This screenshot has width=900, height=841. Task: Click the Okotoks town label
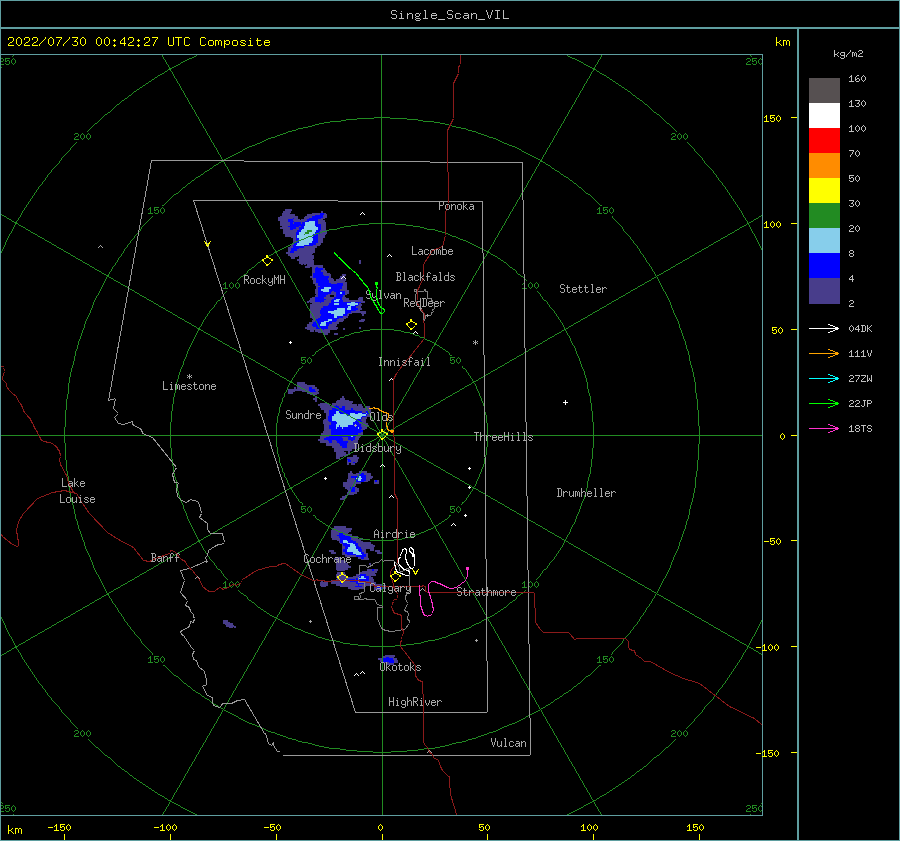pyautogui.click(x=400, y=667)
